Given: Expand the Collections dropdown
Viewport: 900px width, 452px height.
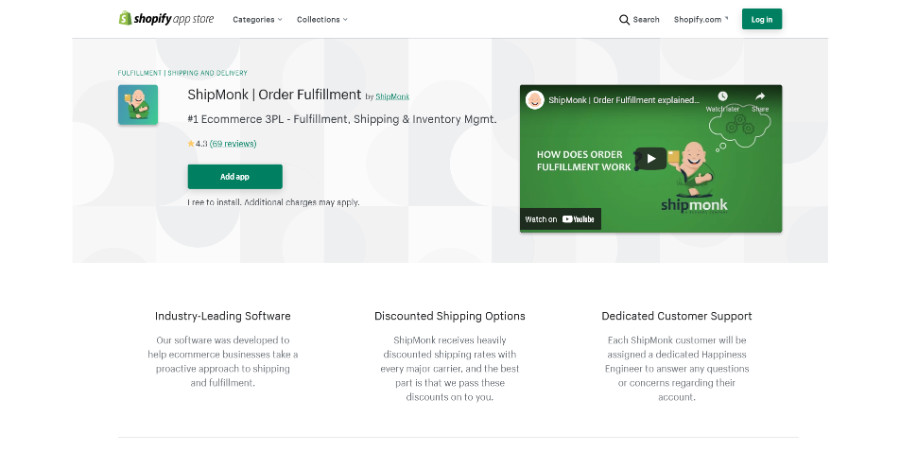Looking at the screenshot, I should click(x=322, y=20).
